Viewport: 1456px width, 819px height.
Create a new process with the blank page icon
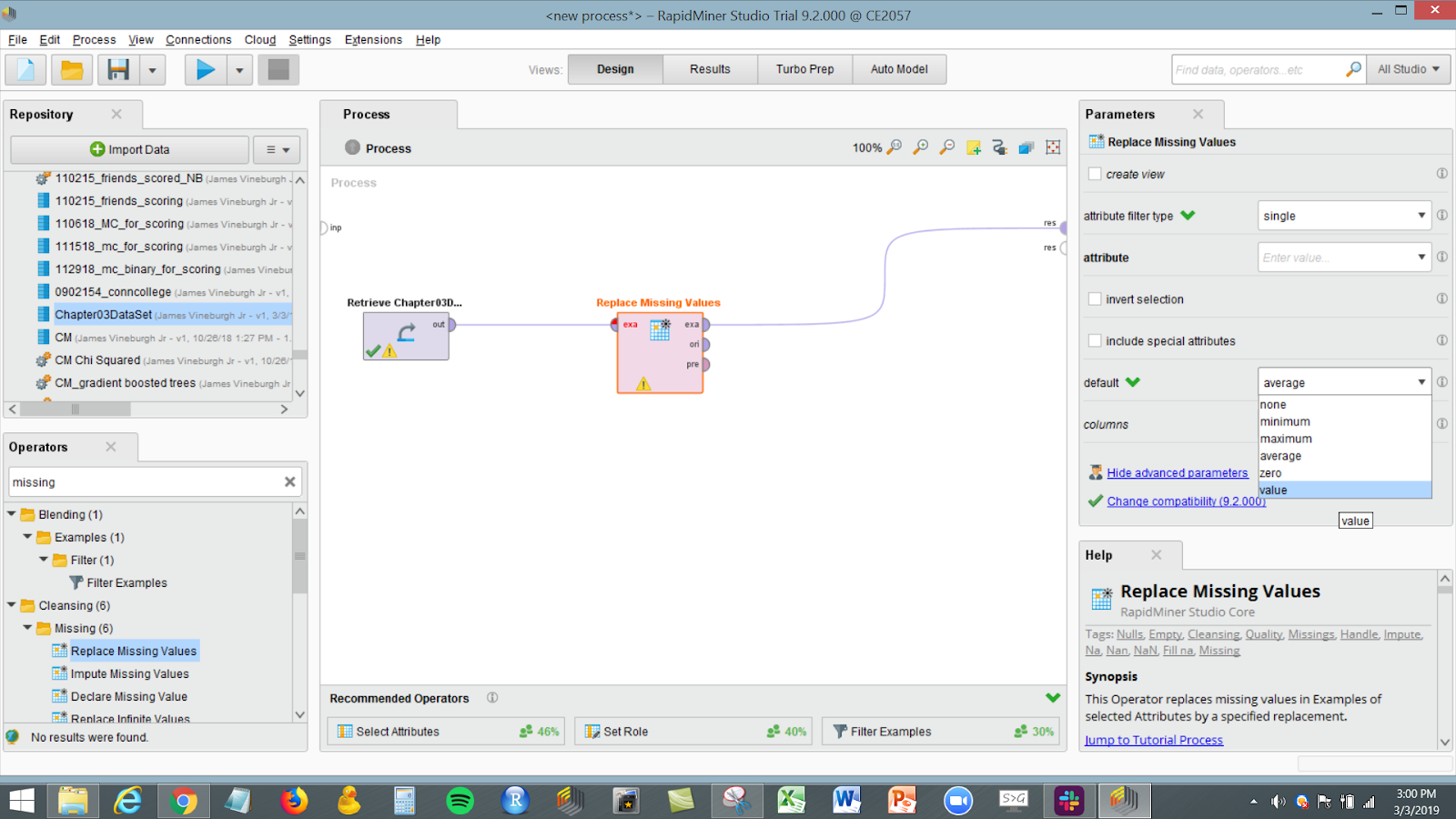(26, 69)
